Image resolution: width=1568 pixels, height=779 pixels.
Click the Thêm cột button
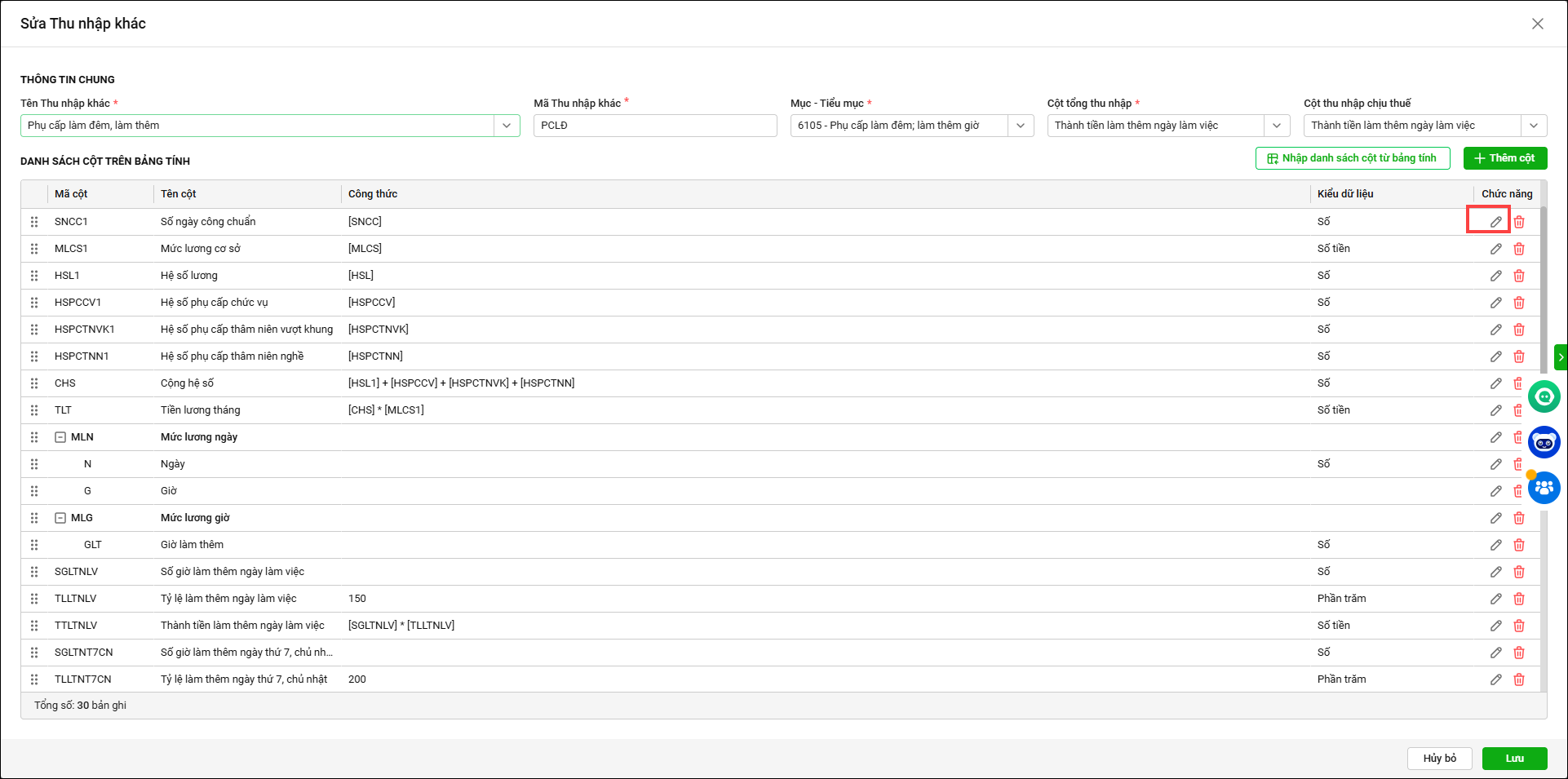[1504, 158]
